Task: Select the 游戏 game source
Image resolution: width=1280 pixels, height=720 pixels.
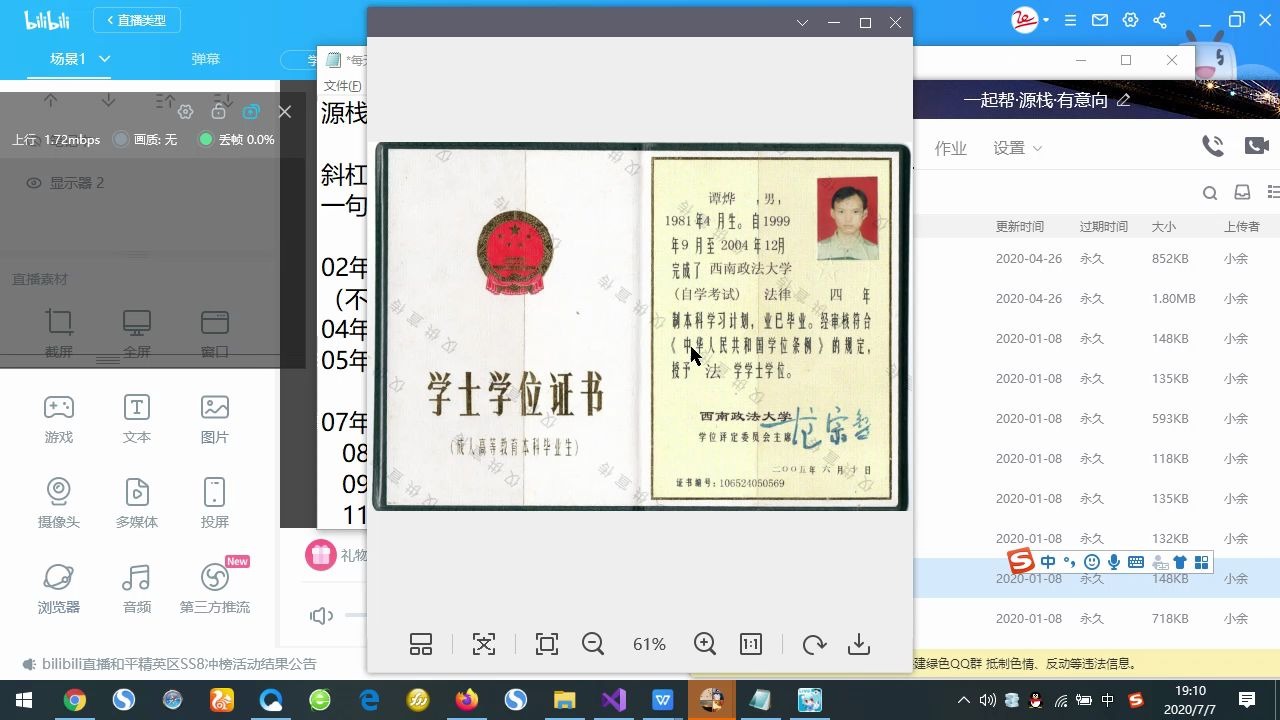Action: pos(59,418)
